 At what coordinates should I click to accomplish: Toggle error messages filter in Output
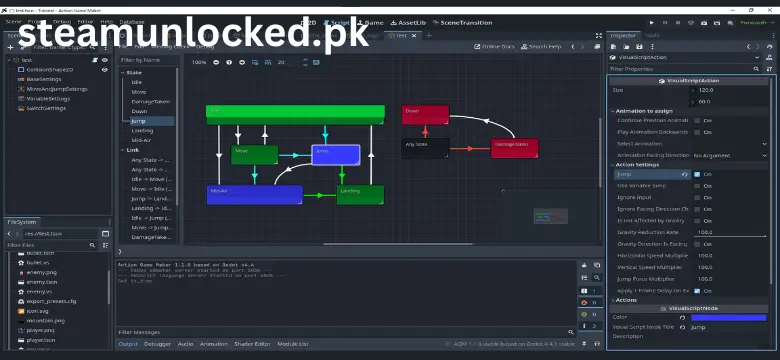pyautogui.click(x=590, y=302)
